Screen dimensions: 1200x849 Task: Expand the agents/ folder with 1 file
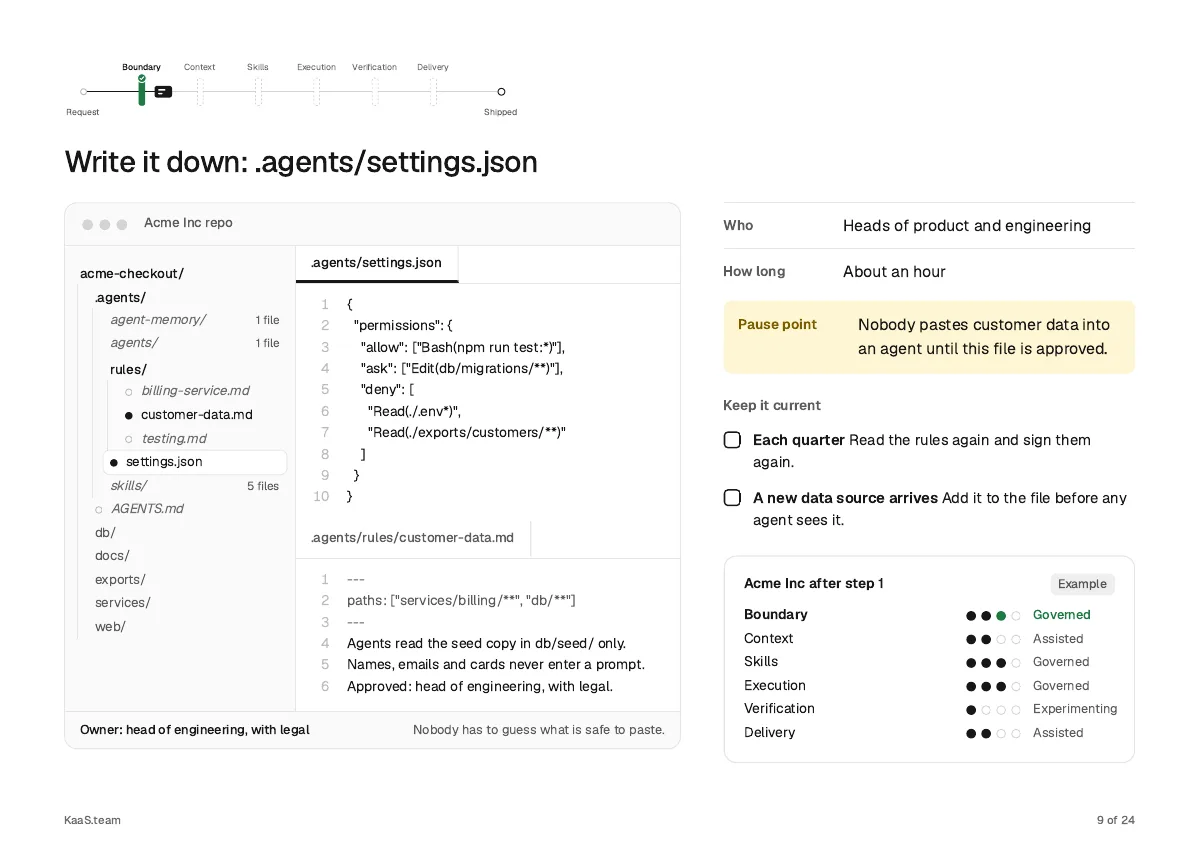(134, 343)
